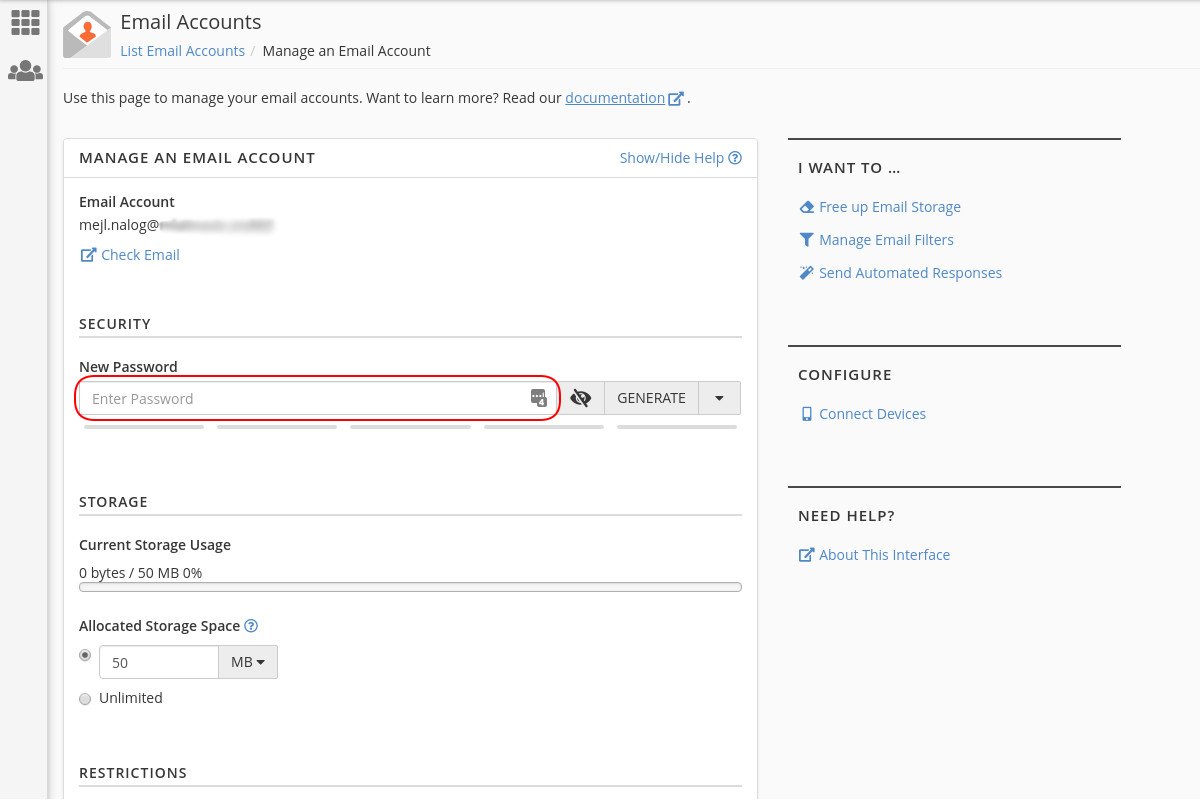
Task: Open the MB storage unit dropdown
Action: click(247, 662)
